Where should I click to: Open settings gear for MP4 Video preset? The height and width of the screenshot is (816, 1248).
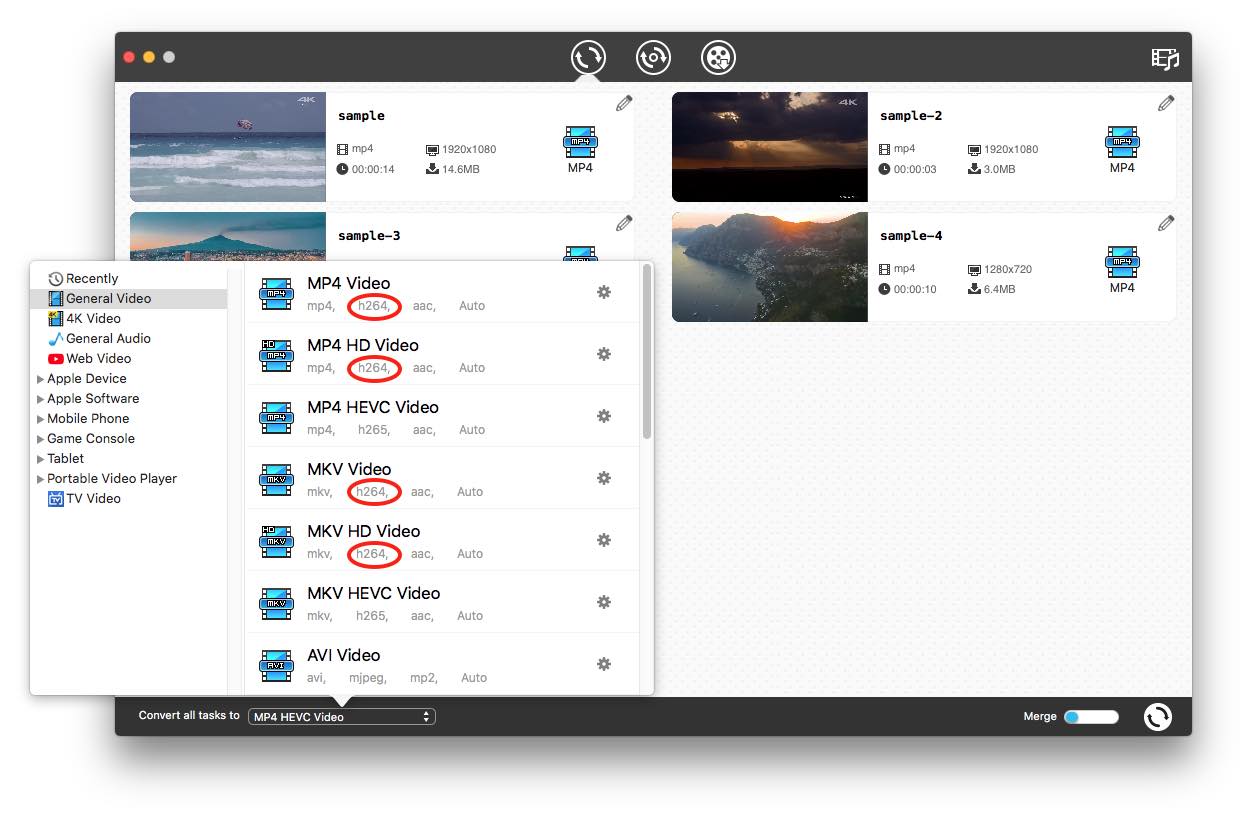click(x=604, y=292)
